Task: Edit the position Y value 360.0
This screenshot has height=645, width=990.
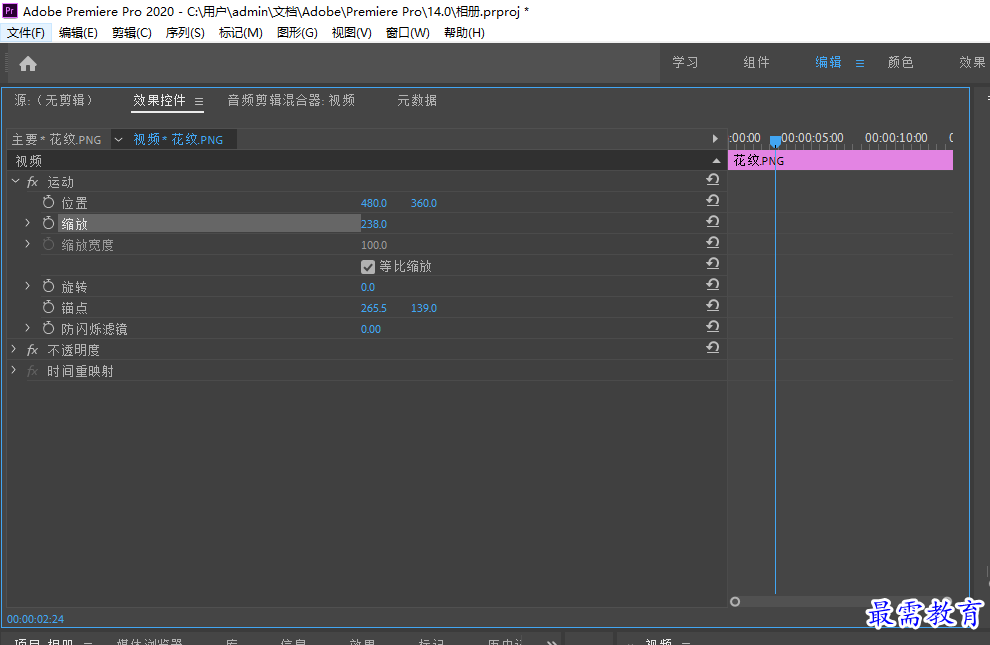Action: point(424,203)
